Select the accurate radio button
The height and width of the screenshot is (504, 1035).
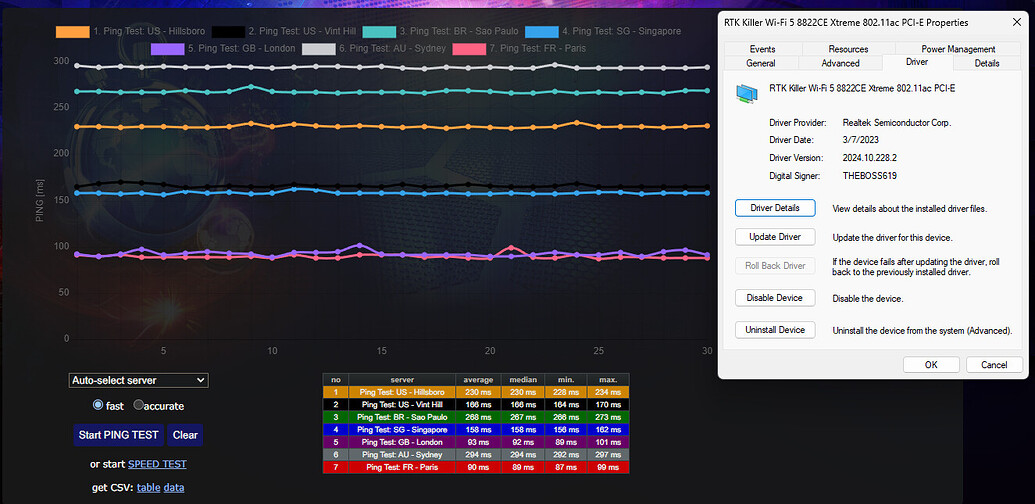139,406
